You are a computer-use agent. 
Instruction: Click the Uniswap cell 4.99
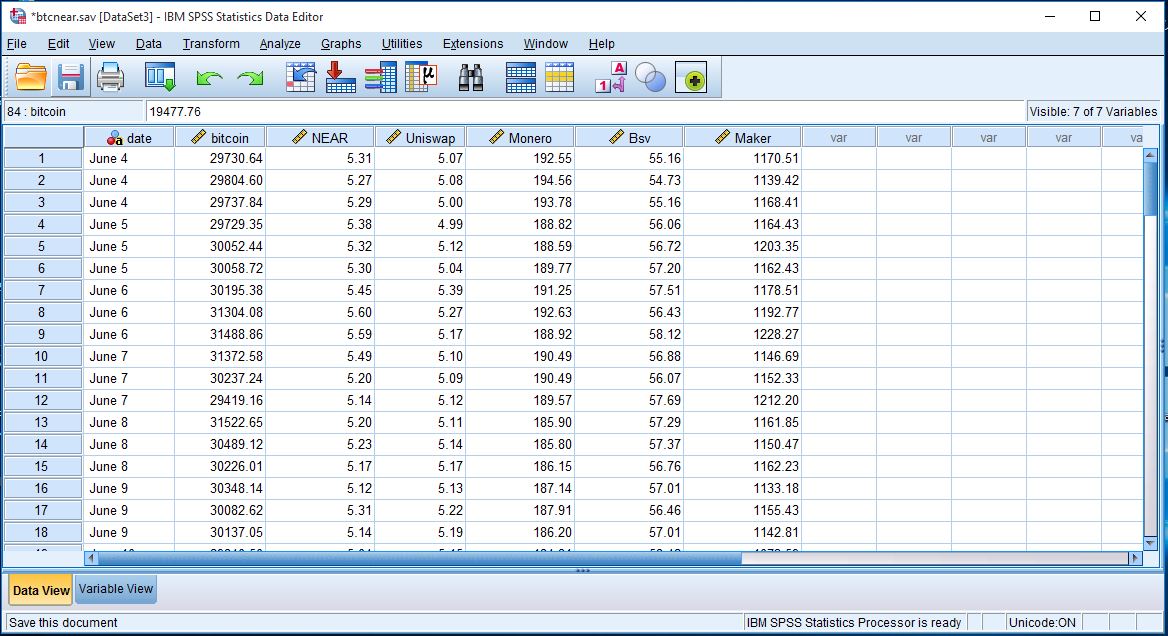coord(420,224)
